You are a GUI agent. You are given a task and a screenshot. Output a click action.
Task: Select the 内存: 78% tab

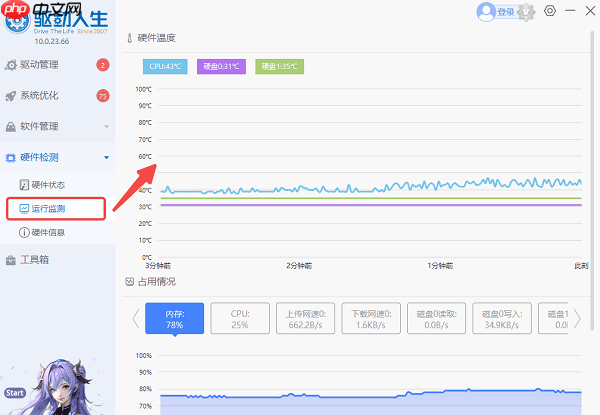(174, 318)
